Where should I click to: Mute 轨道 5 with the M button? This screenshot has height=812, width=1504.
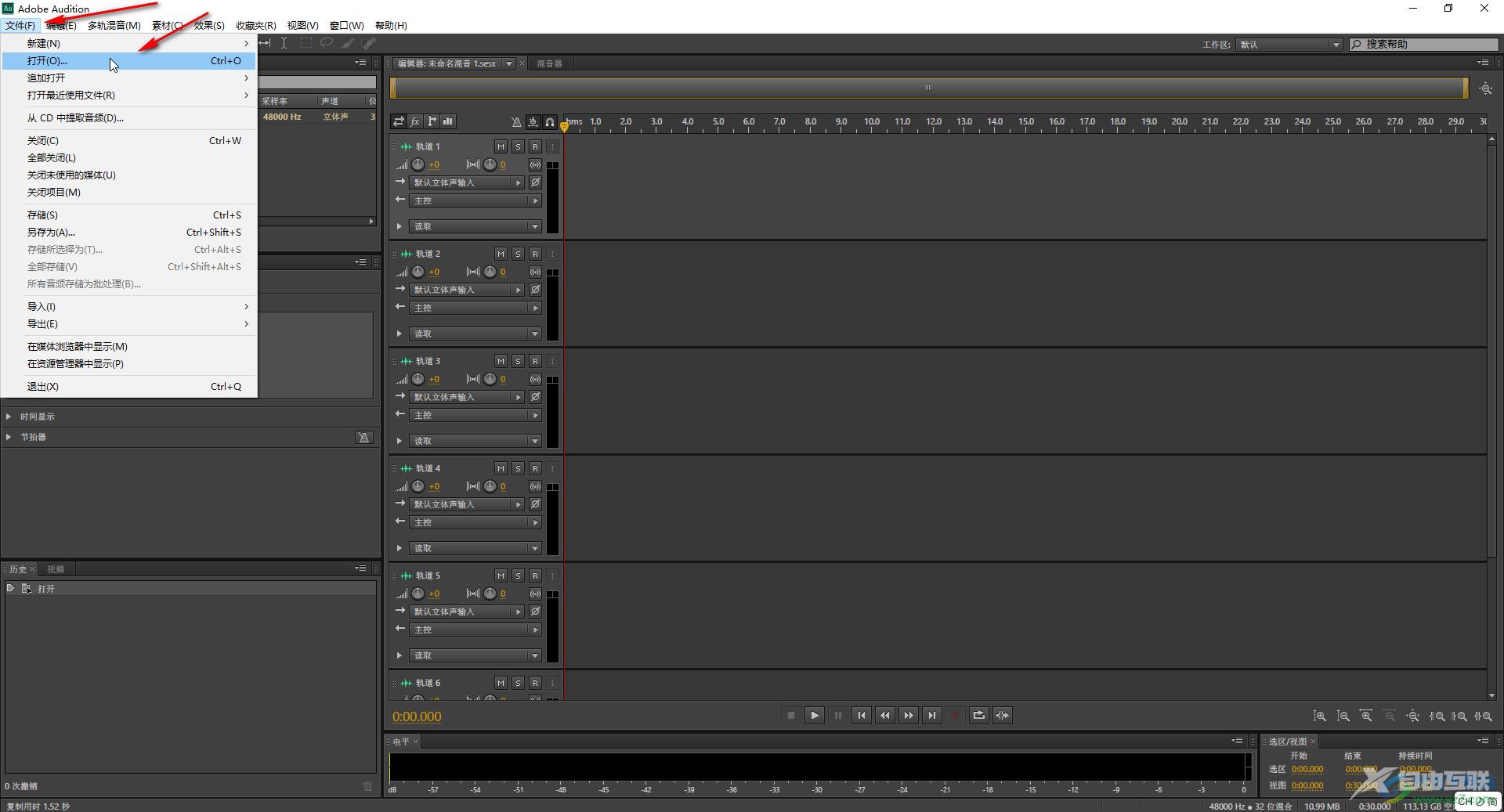point(501,576)
